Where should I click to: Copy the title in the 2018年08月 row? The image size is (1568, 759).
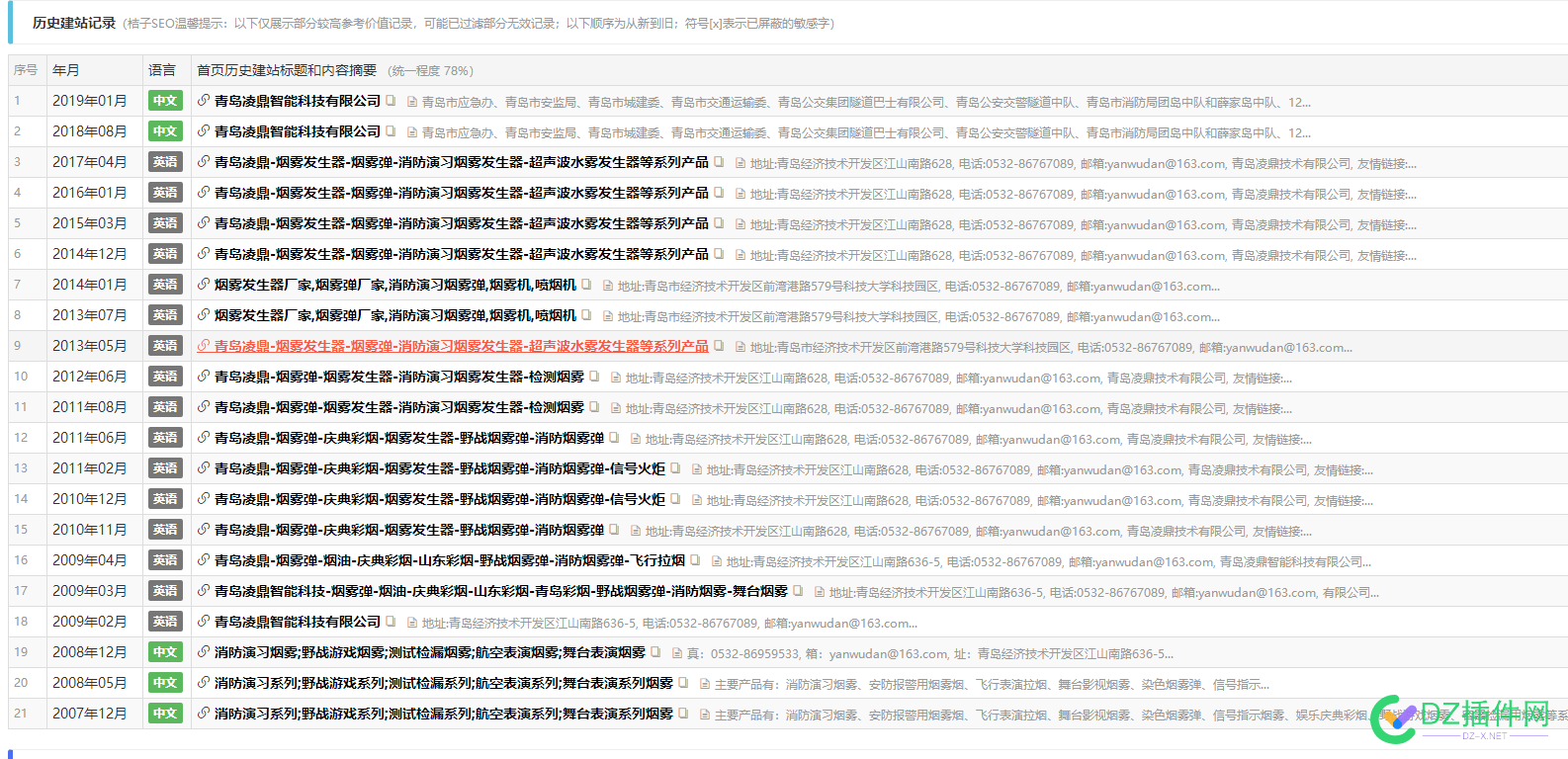point(391,131)
